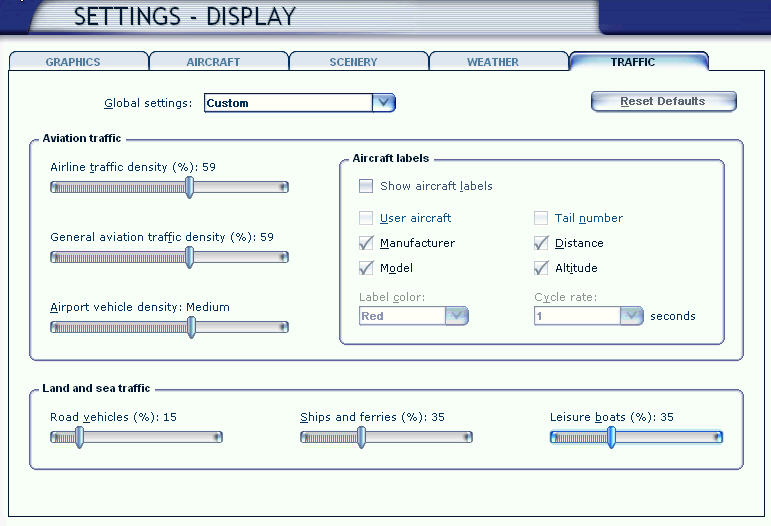
Task: Go to the Weather tab
Action: pos(493,62)
